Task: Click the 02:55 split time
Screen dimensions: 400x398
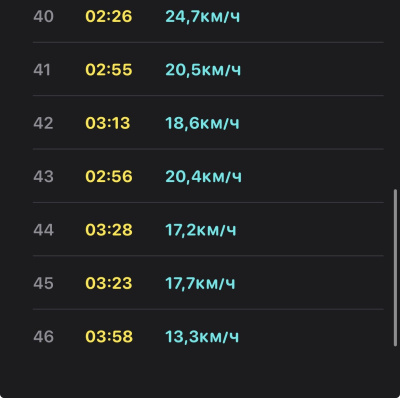Action: pyautogui.click(x=109, y=70)
